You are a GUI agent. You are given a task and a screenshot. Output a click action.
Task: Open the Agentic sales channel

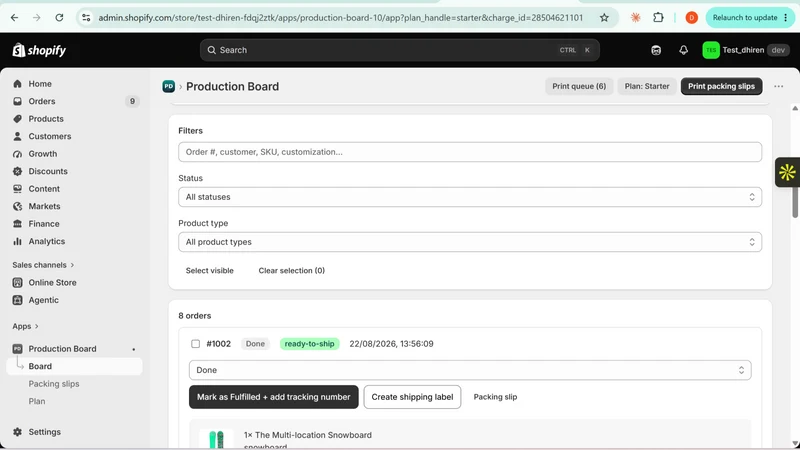pos(43,300)
